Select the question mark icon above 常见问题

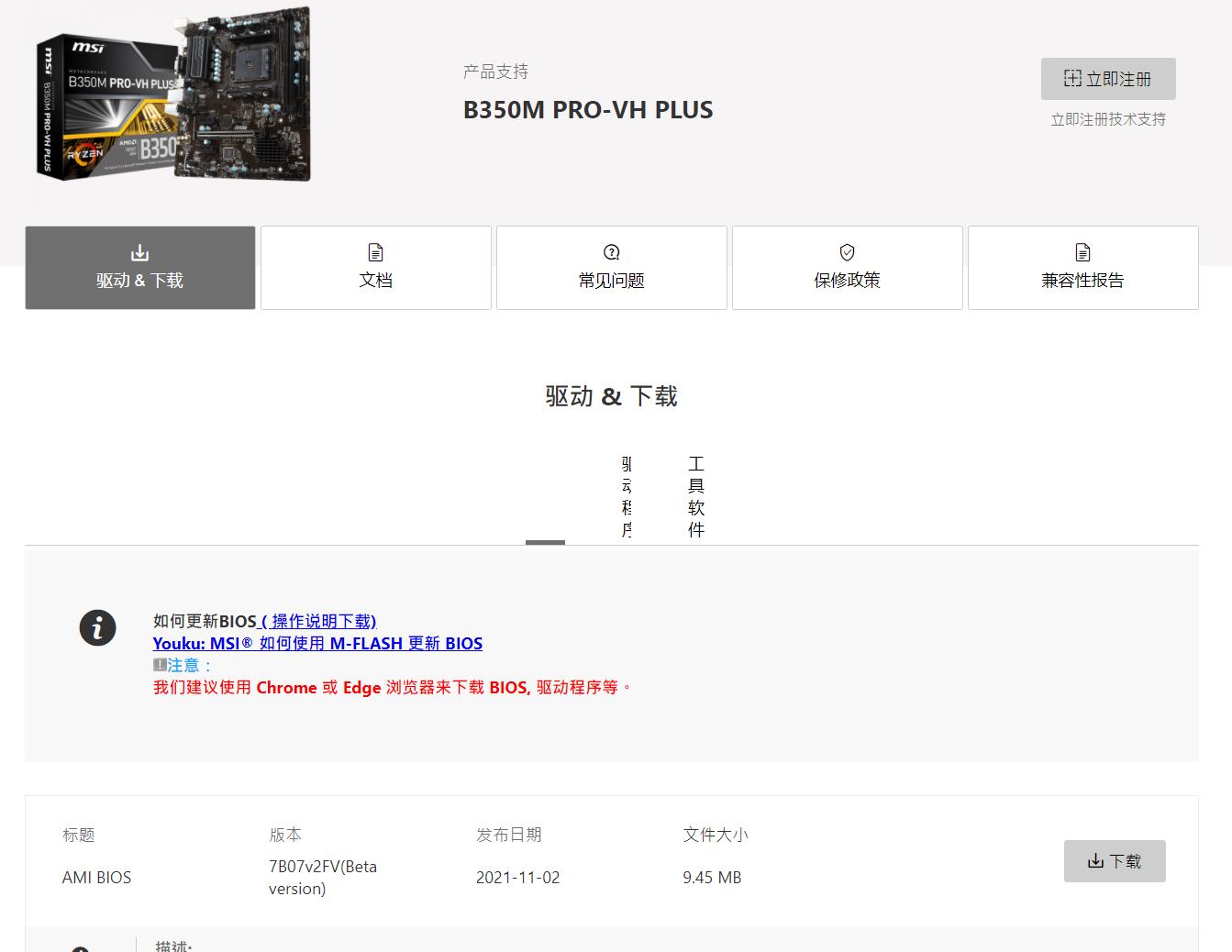(x=611, y=251)
